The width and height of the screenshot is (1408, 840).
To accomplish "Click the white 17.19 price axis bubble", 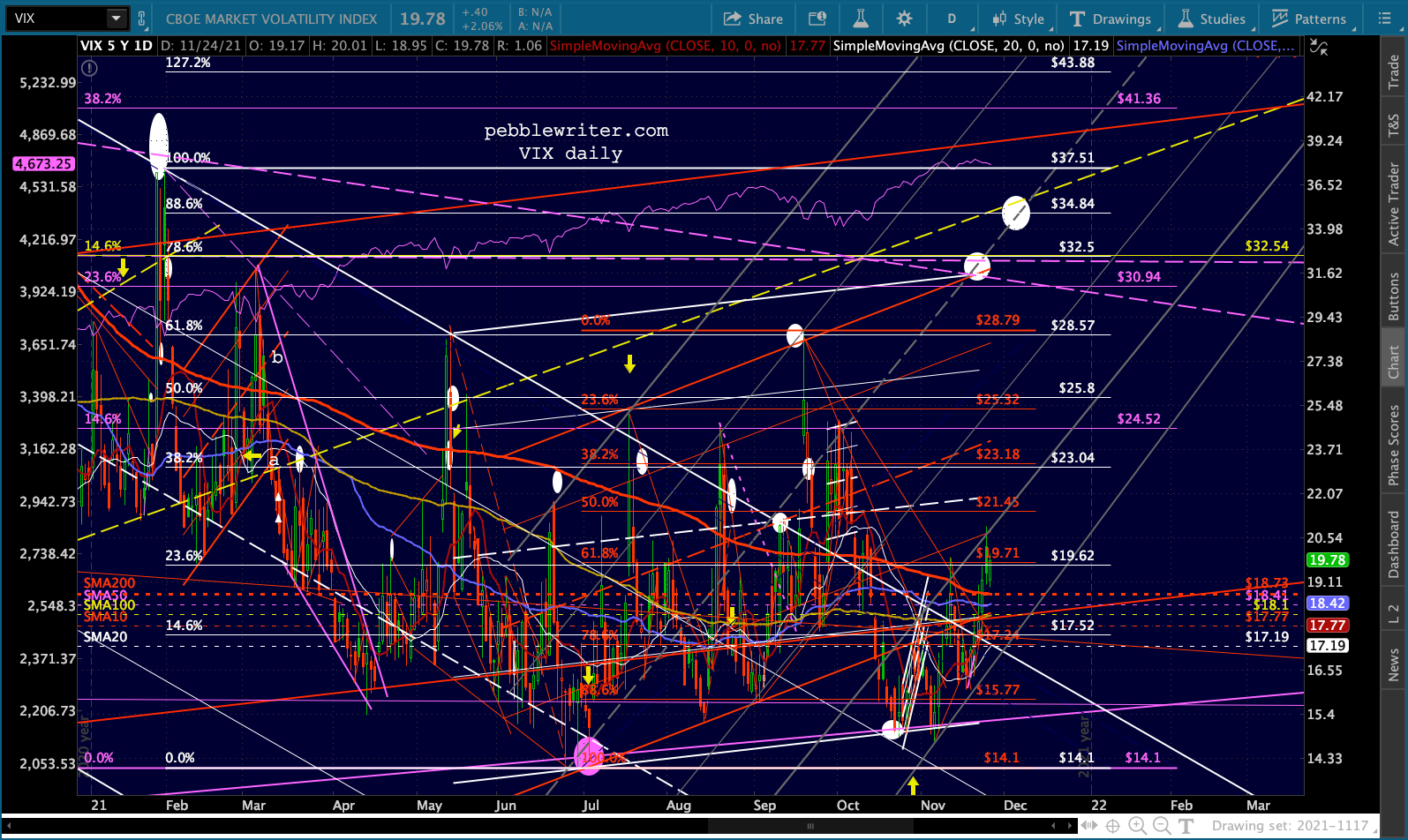I will [x=1327, y=645].
